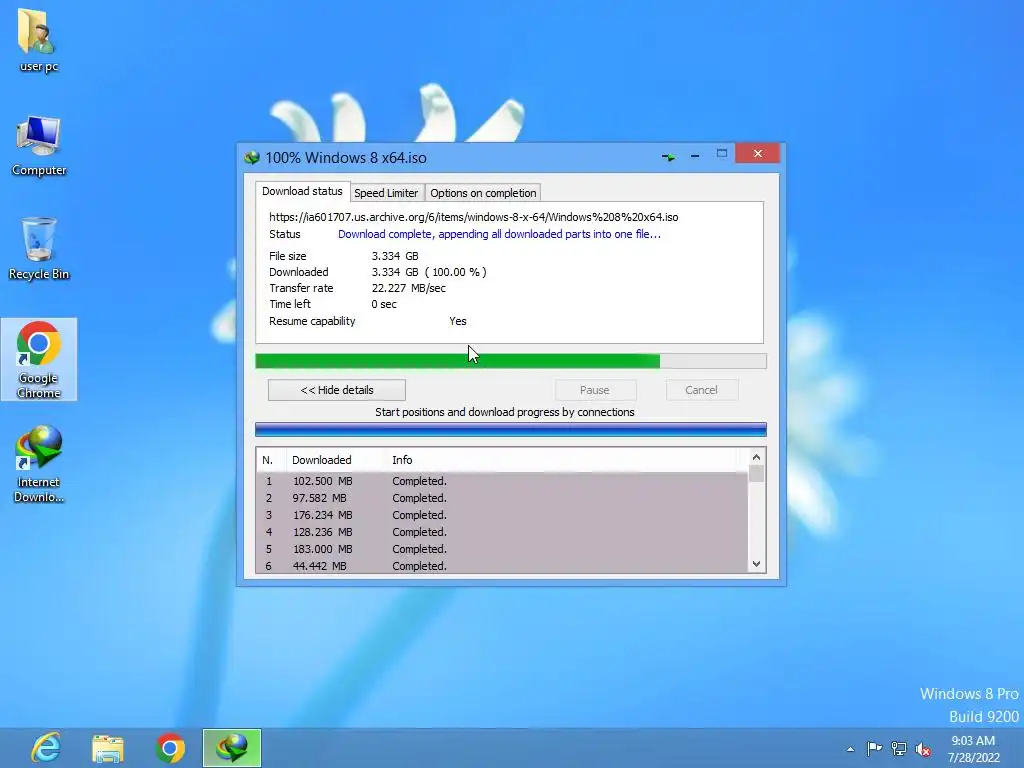Open the user pc folder icon
Screen dimensions: 1024x768
(39, 39)
